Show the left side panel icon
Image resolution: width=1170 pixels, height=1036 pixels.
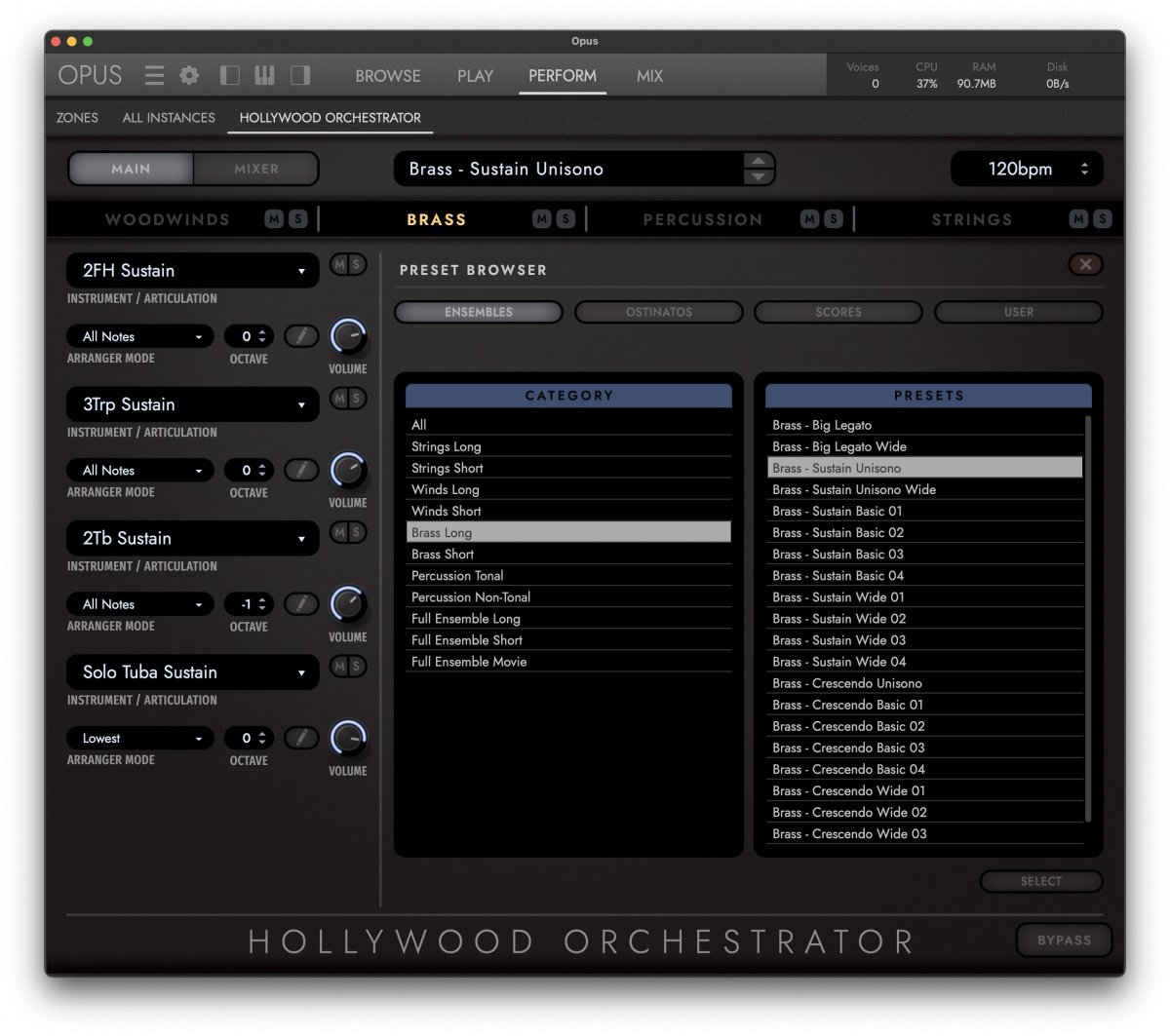230,75
